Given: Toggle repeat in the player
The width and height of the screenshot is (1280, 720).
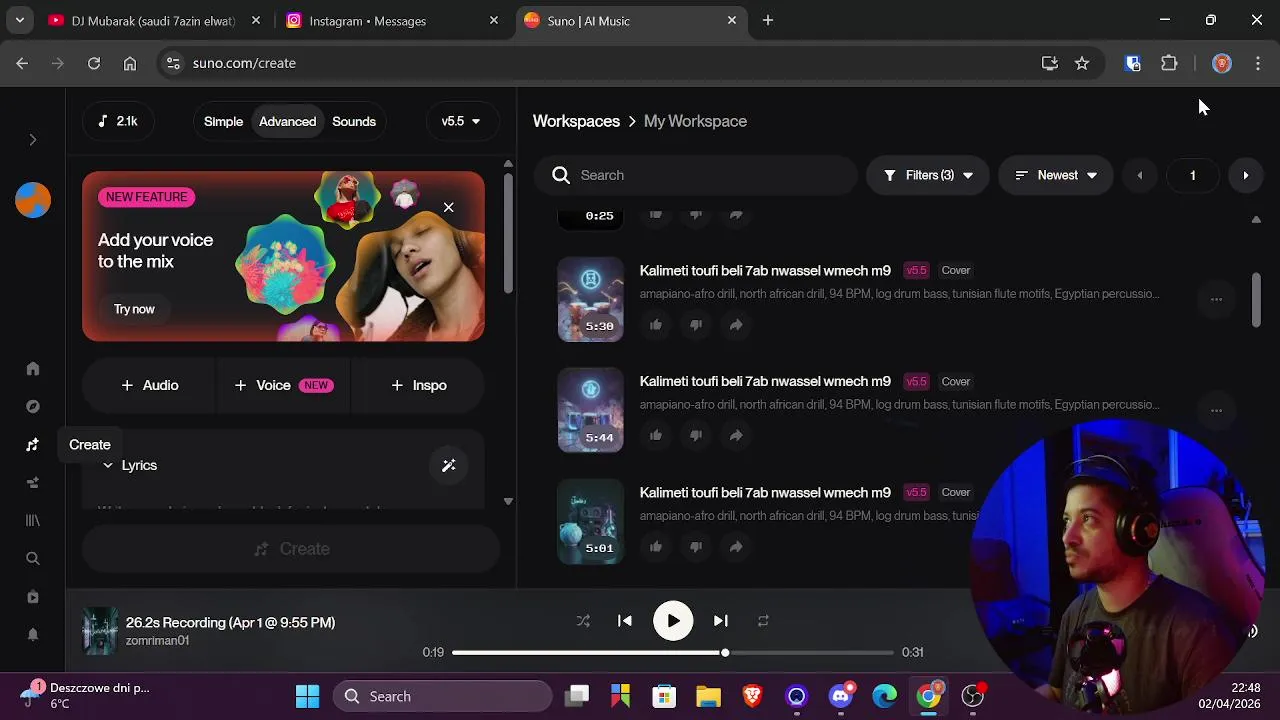Looking at the screenshot, I should 763,621.
